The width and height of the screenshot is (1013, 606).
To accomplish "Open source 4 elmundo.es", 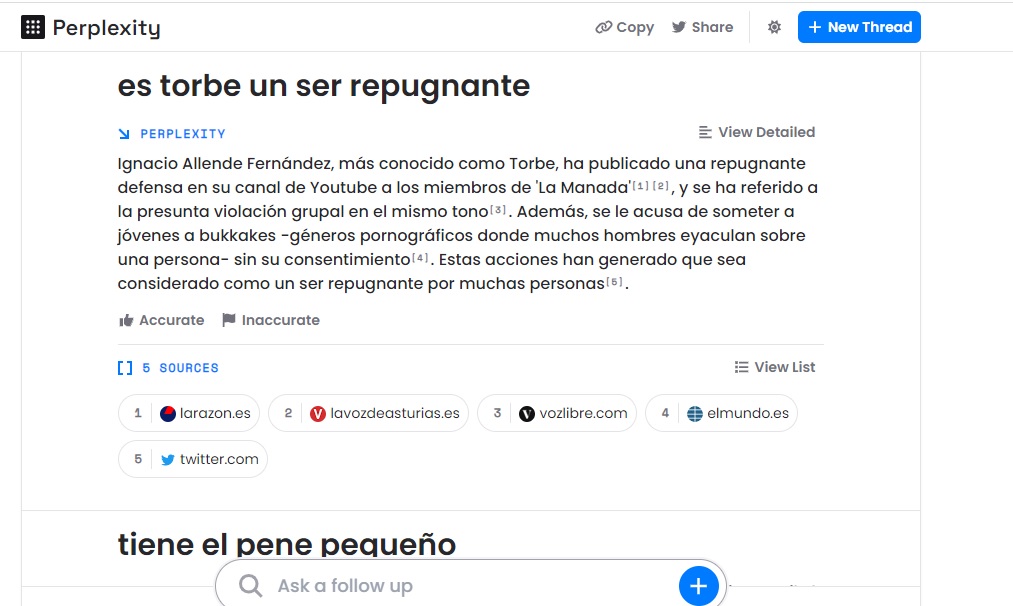I will tap(722, 413).
